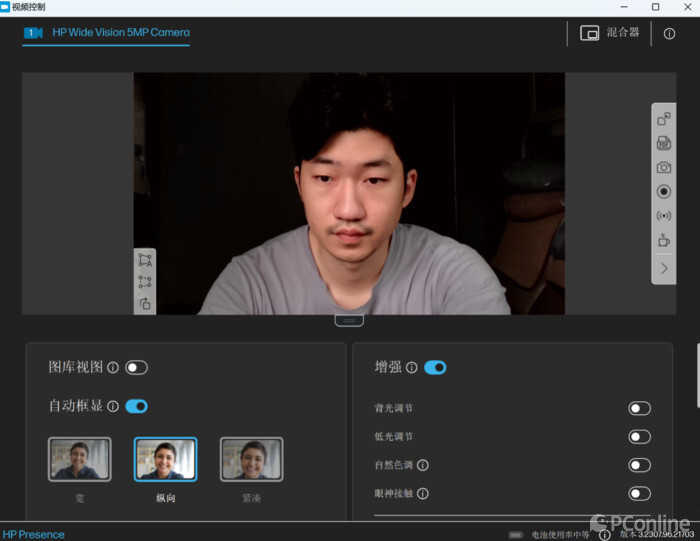700x541 pixels.
Task: Select the 紧凑 framing thumbnail
Action: pyautogui.click(x=251, y=459)
